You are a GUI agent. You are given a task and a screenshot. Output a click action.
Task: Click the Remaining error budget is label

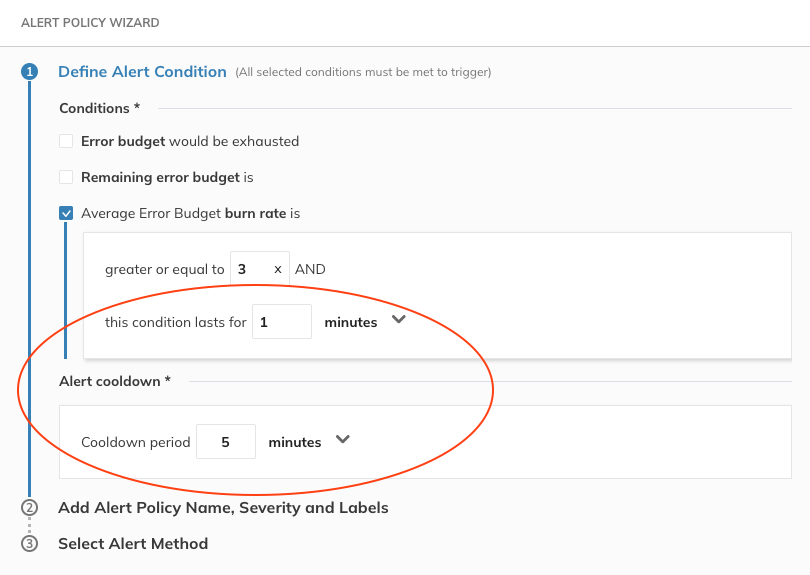[167, 177]
